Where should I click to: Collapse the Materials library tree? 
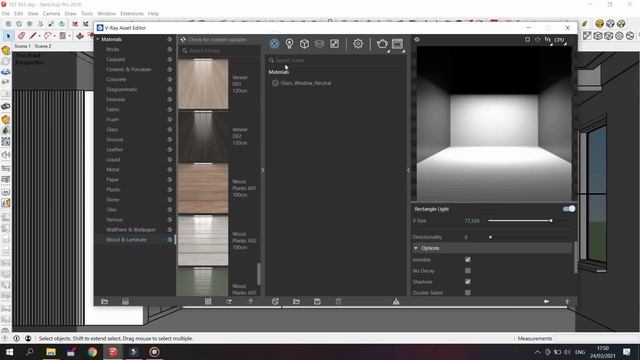pyautogui.click(x=98, y=39)
